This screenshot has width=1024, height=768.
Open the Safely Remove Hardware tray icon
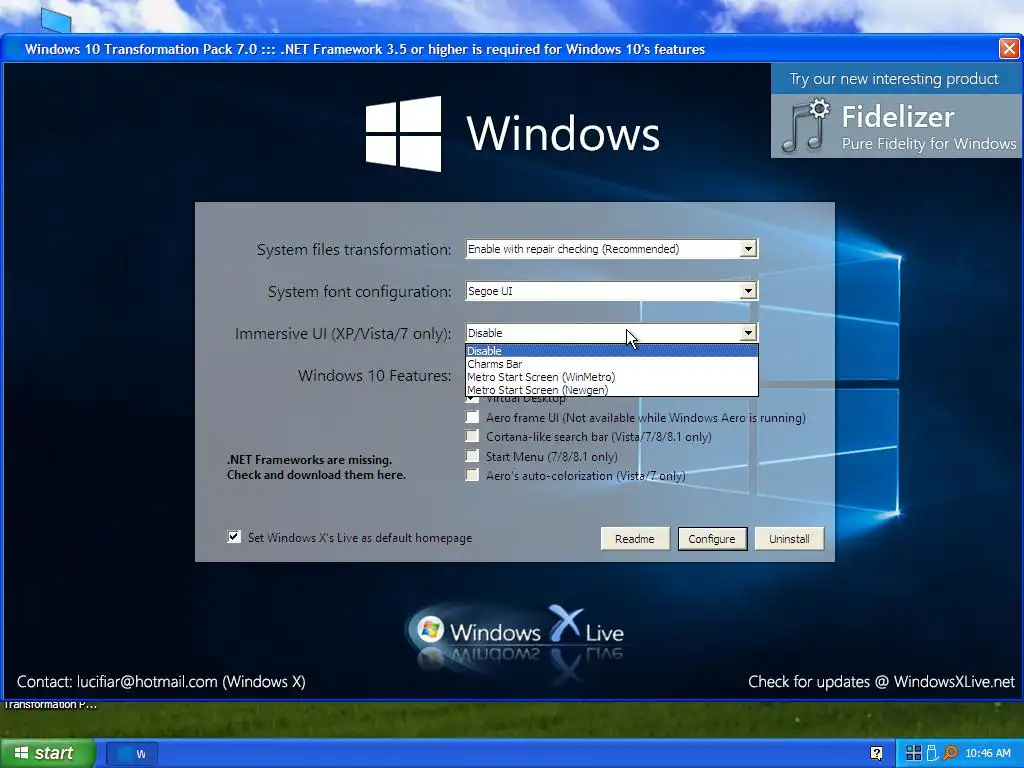[932, 753]
